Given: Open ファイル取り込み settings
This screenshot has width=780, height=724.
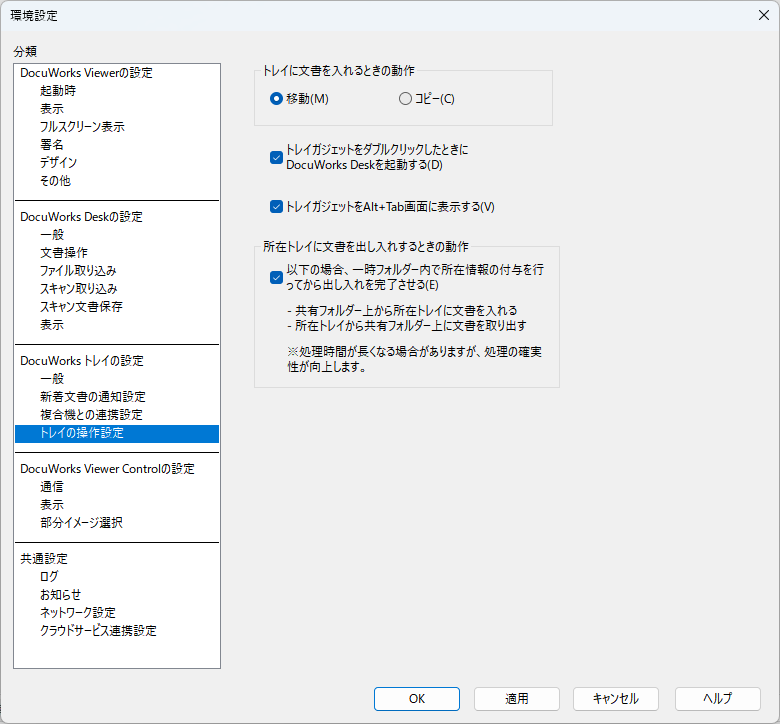Looking at the screenshot, I should (x=78, y=270).
